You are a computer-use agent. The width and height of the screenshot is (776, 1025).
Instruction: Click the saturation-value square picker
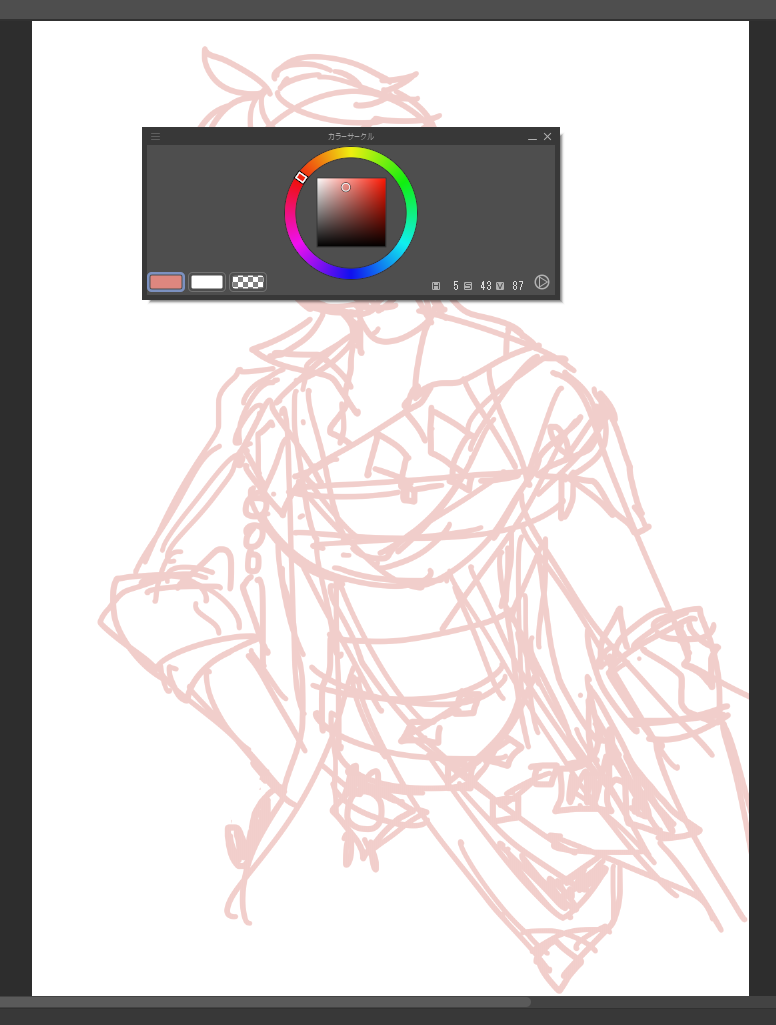[352, 212]
